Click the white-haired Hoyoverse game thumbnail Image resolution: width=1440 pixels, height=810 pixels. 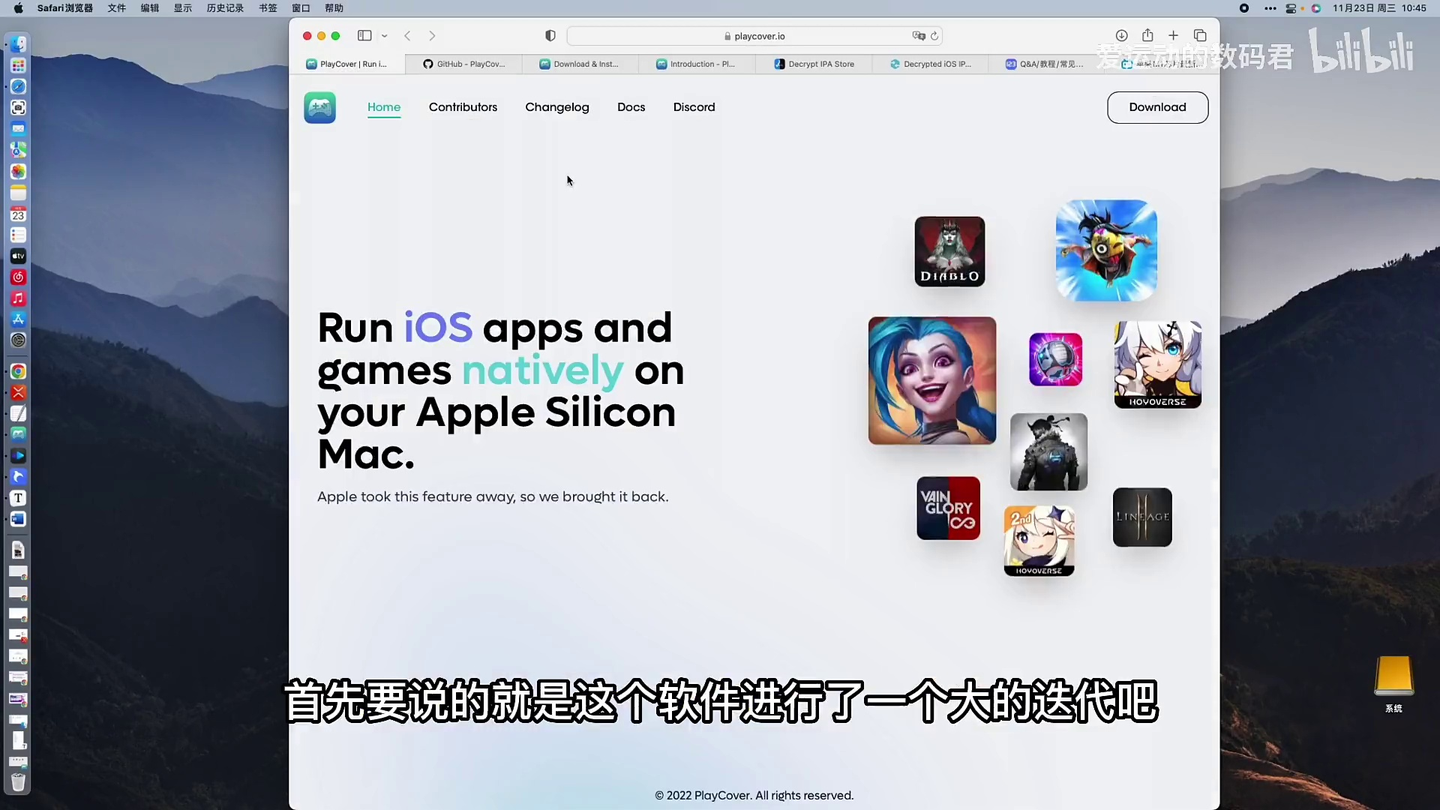[x=1158, y=365]
